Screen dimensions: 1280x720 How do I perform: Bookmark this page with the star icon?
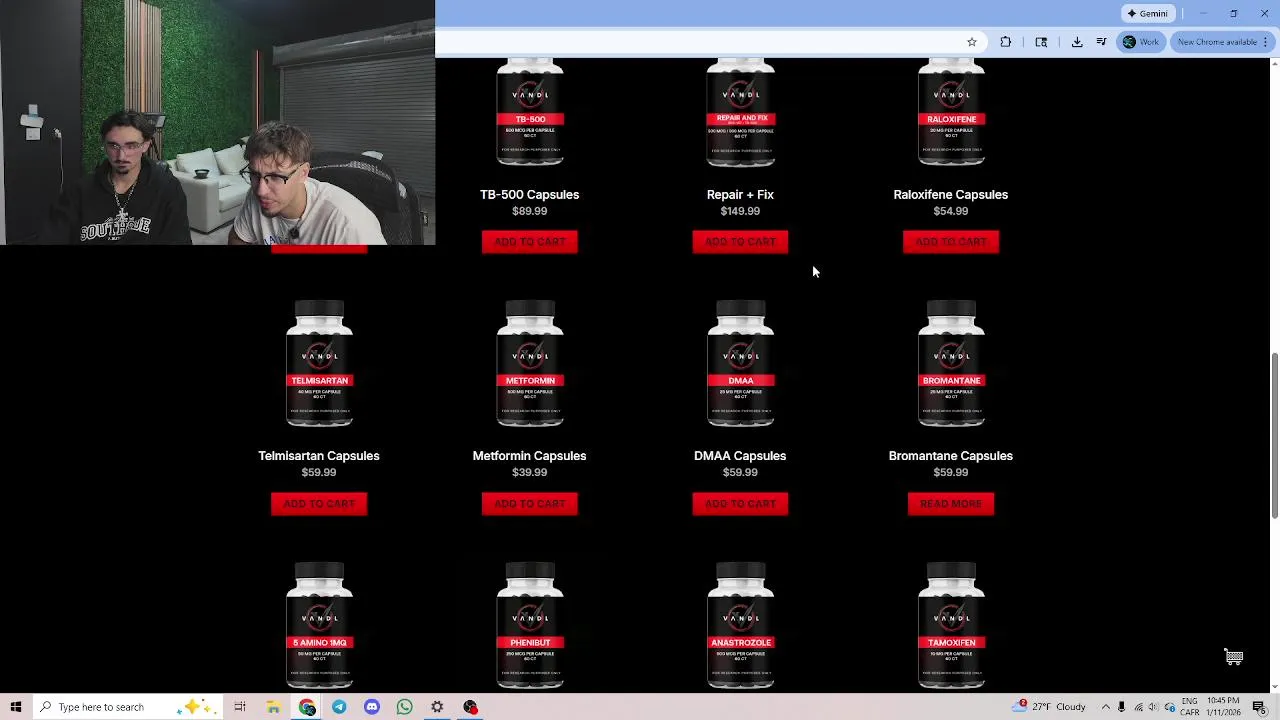click(x=971, y=42)
